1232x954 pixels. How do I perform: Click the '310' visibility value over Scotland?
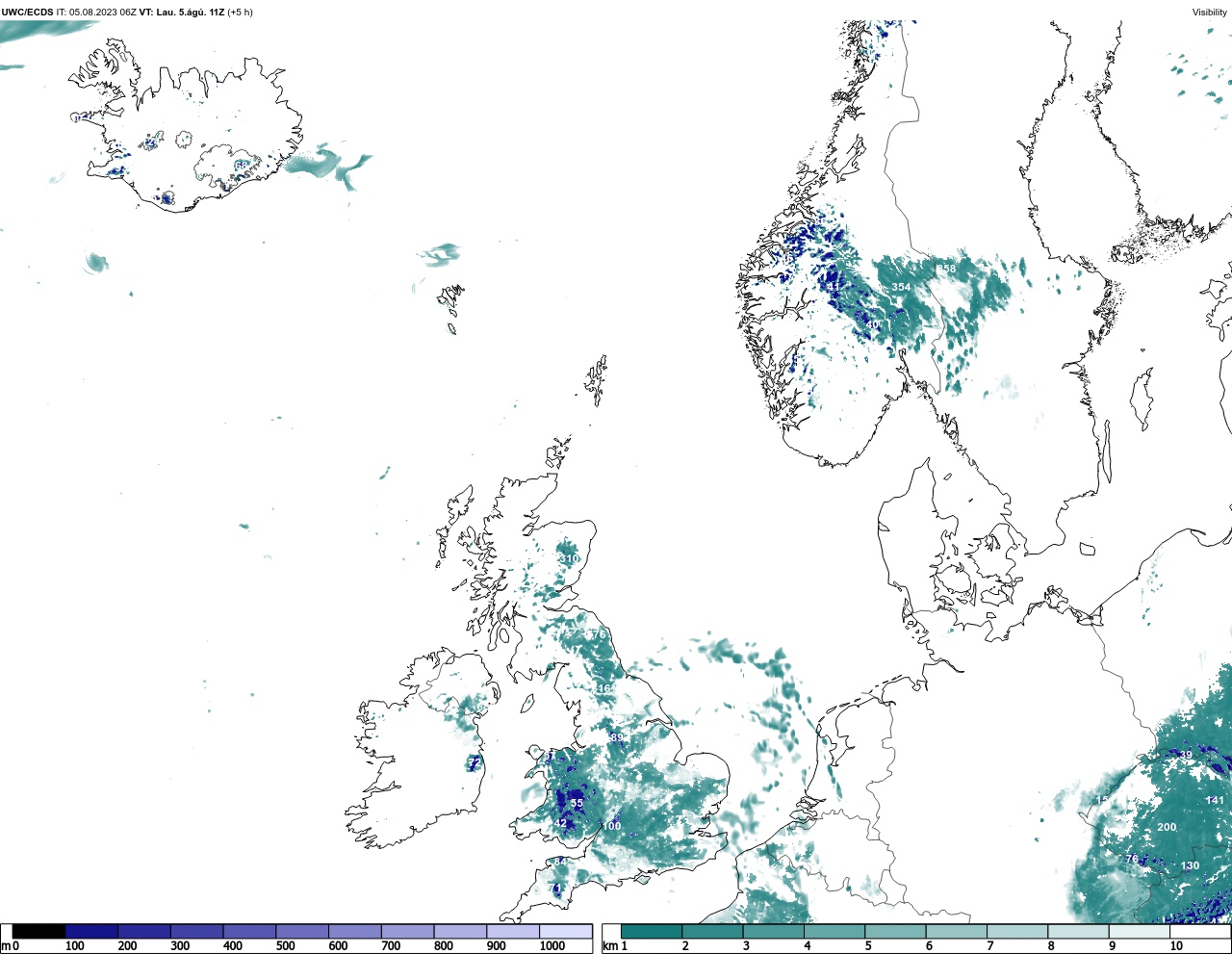[x=570, y=559]
